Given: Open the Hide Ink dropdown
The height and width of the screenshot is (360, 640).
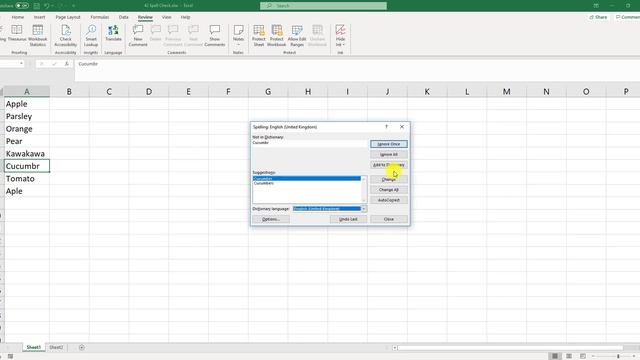Looking at the screenshot, I should point(340,35).
